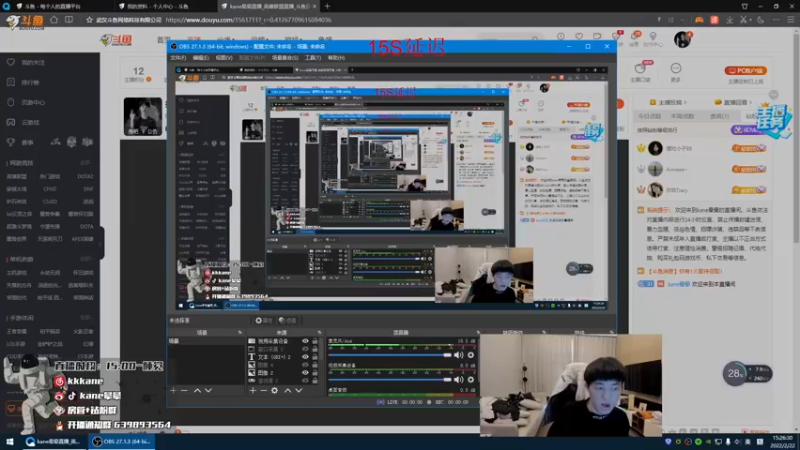The width and height of the screenshot is (800, 450).
Task: Show the Image 4 source
Action: [305, 365]
